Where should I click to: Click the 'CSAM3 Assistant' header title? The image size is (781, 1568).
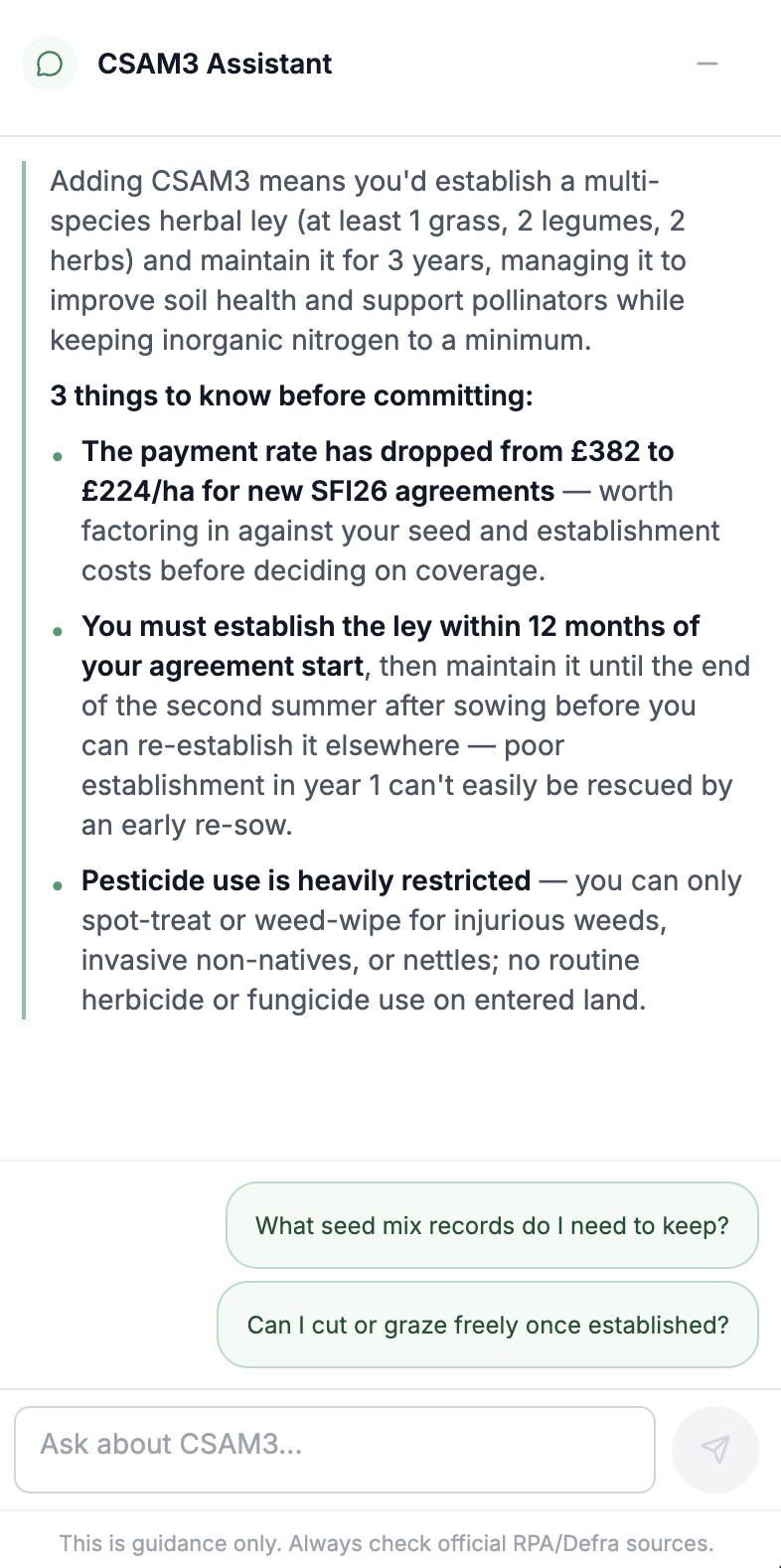click(215, 64)
